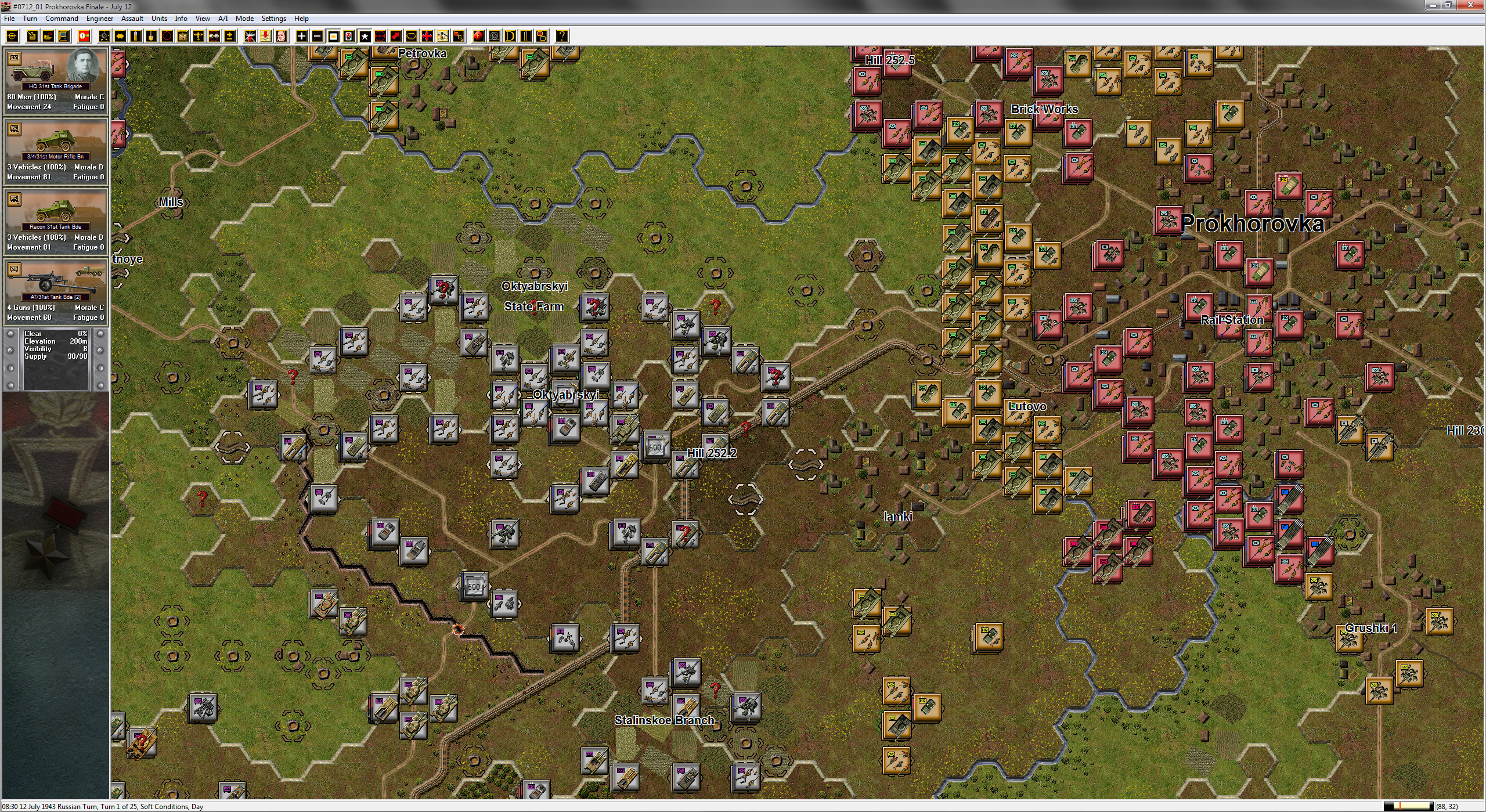Image resolution: width=1486 pixels, height=812 pixels.
Task: Select the 3/4/31st Motor Rifle Bn card
Action: pos(56,151)
